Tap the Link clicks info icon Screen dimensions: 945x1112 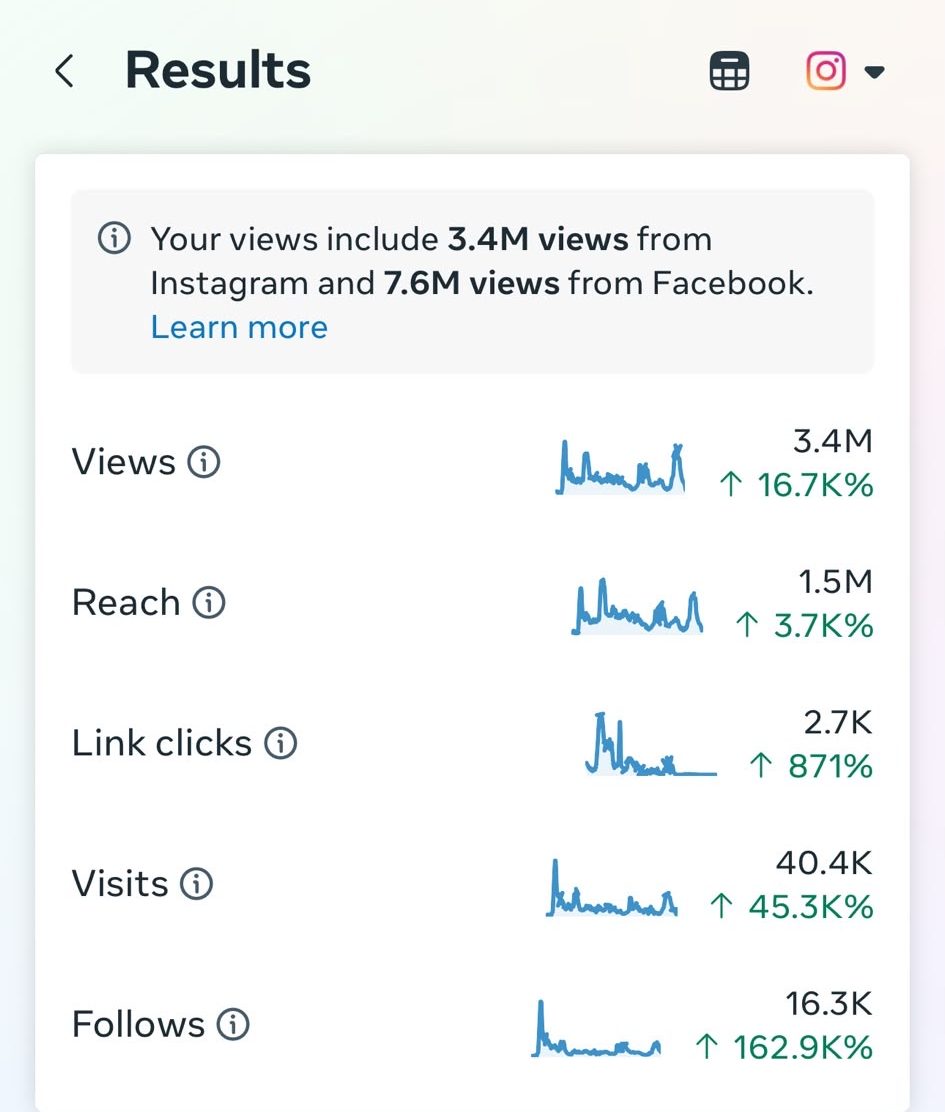[281, 743]
